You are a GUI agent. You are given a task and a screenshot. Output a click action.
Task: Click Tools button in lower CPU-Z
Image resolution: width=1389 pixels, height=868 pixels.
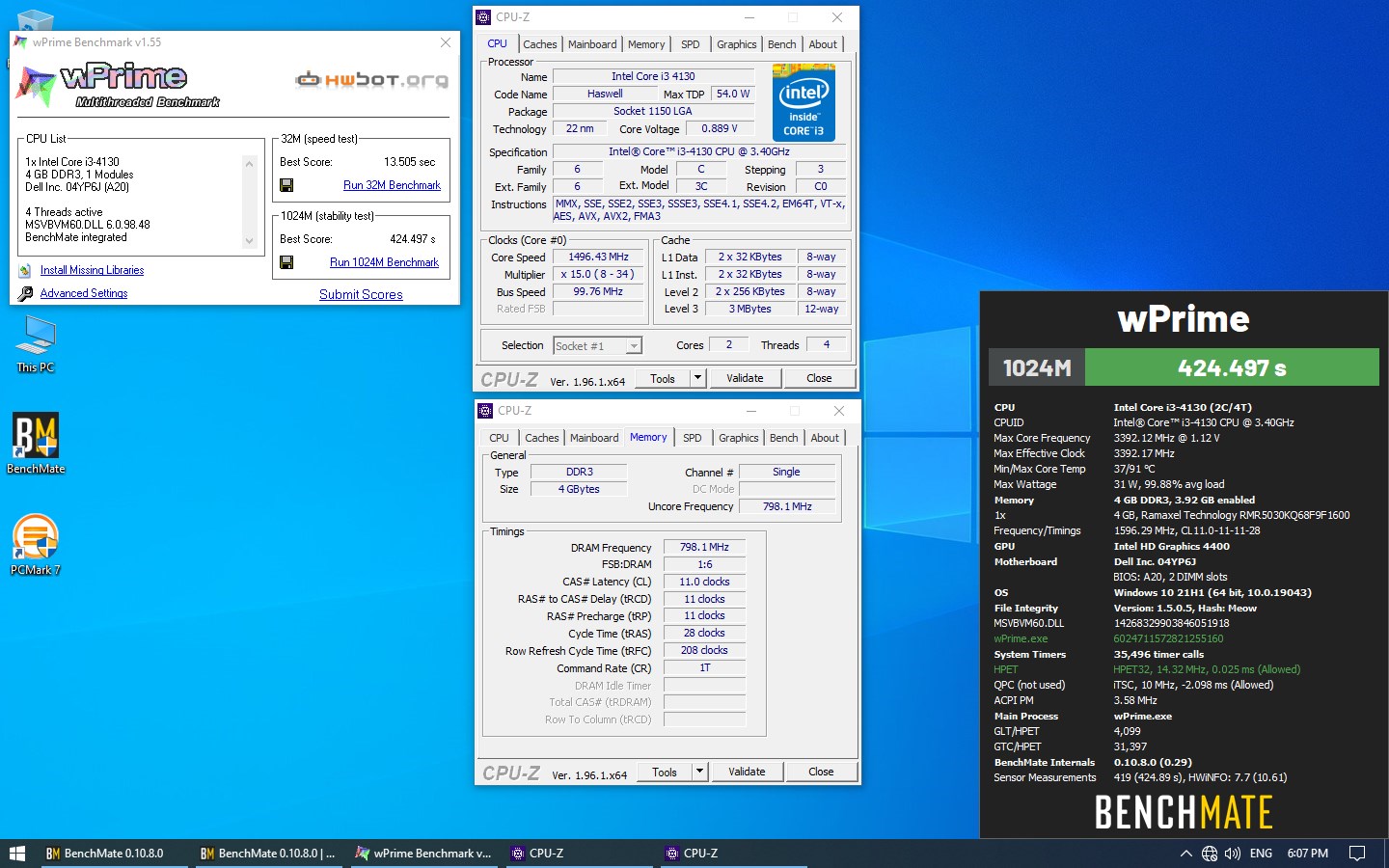coord(665,772)
